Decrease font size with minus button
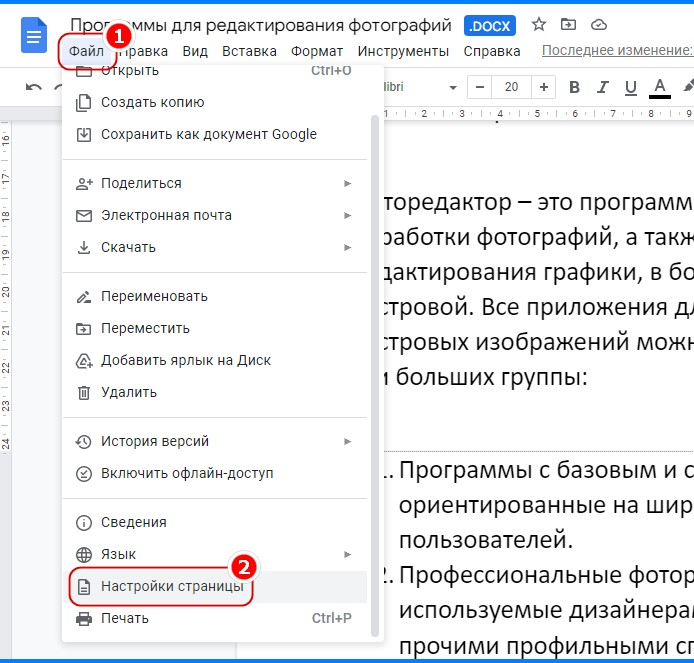The height and width of the screenshot is (663, 694). click(x=482, y=87)
